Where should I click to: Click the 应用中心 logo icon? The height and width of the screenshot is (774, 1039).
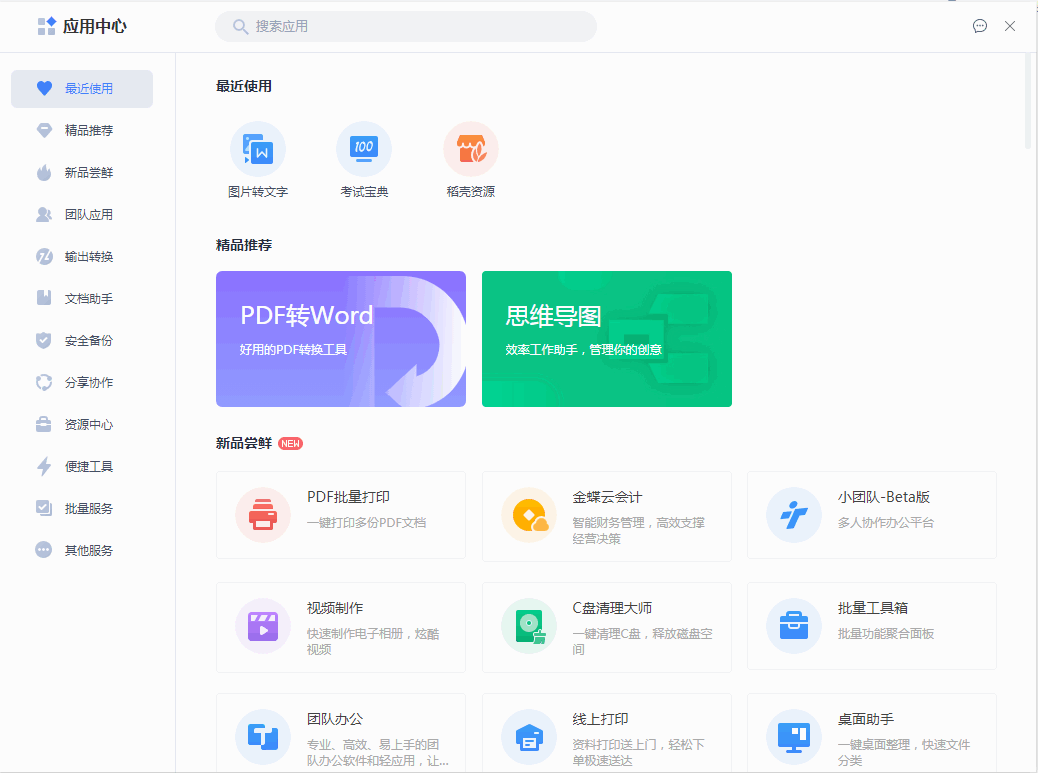click(46, 26)
